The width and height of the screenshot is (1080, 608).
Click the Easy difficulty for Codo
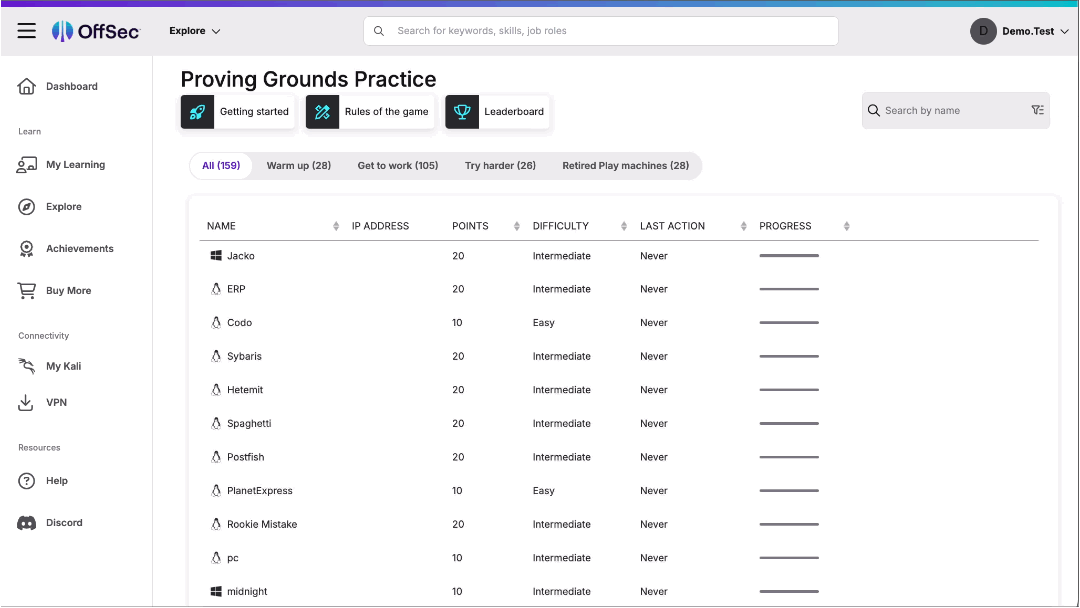tap(543, 322)
